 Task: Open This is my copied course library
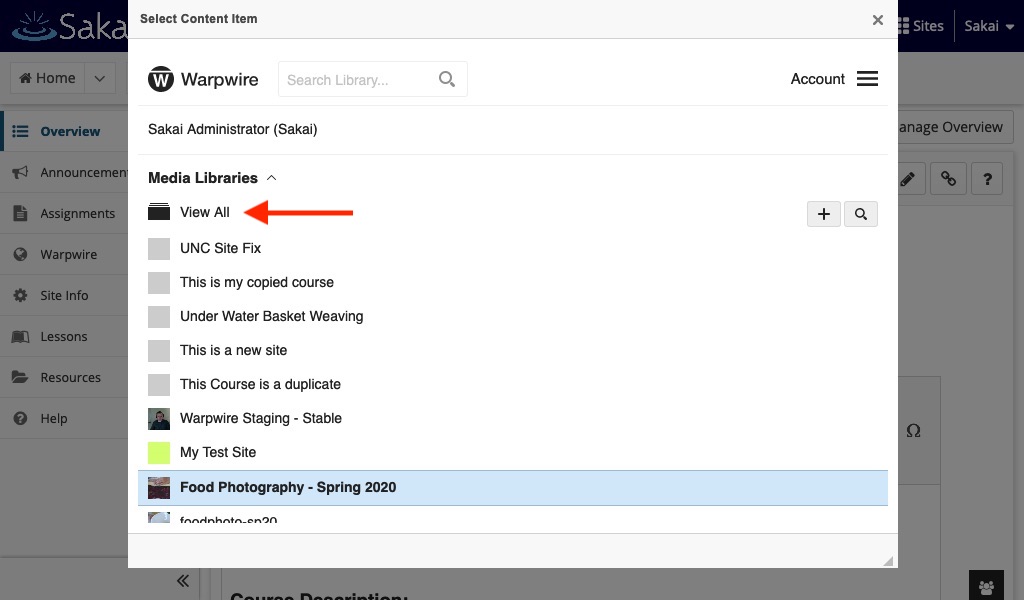[x=257, y=282]
